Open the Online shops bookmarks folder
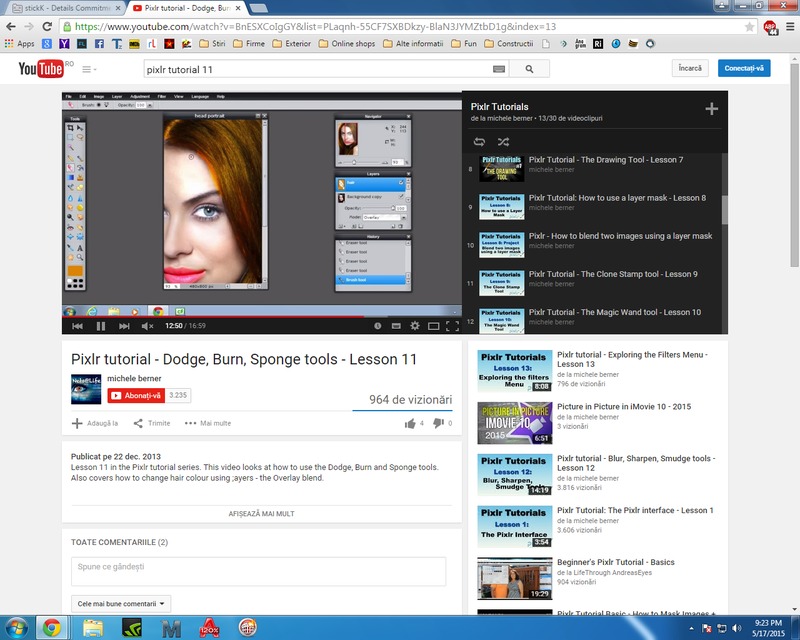The image size is (800, 640). tap(347, 44)
